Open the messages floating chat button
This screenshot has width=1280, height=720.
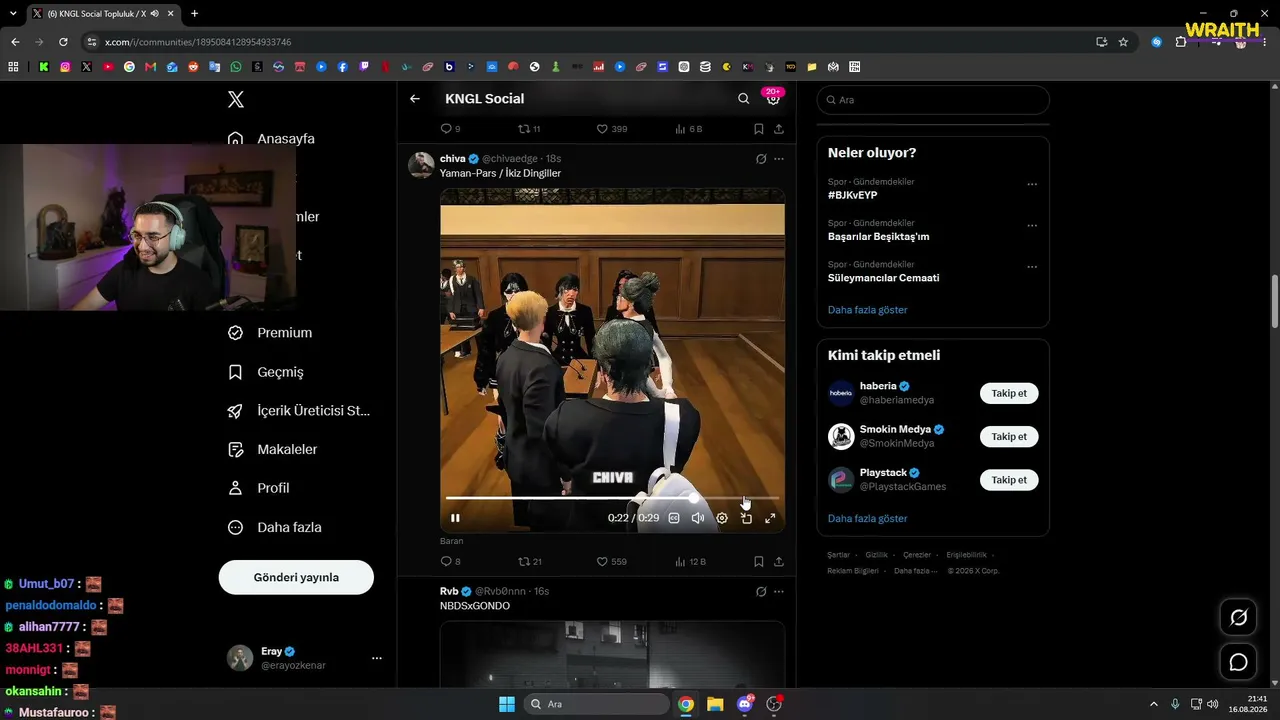point(1238,662)
